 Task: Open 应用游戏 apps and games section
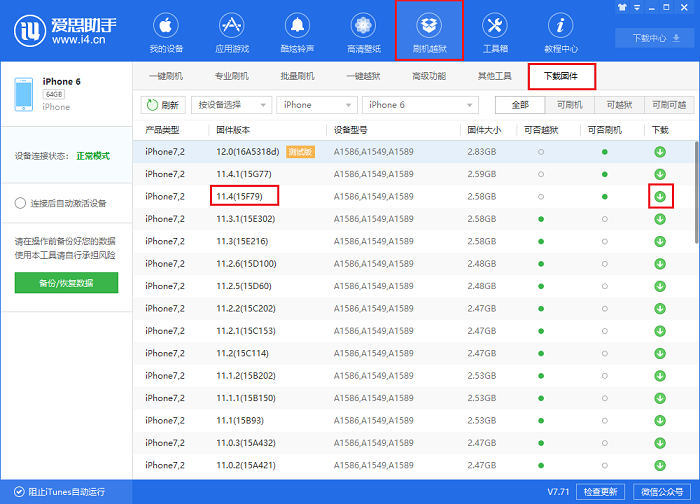[232, 33]
